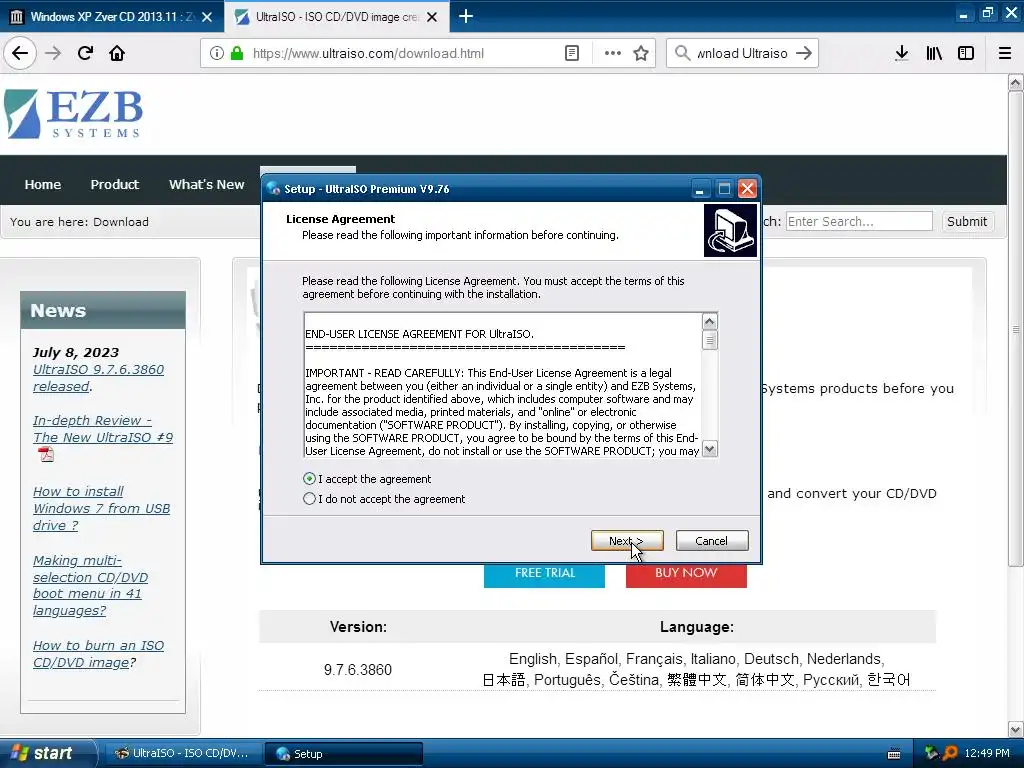Open page actions three-dots menu

tap(613, 53)
